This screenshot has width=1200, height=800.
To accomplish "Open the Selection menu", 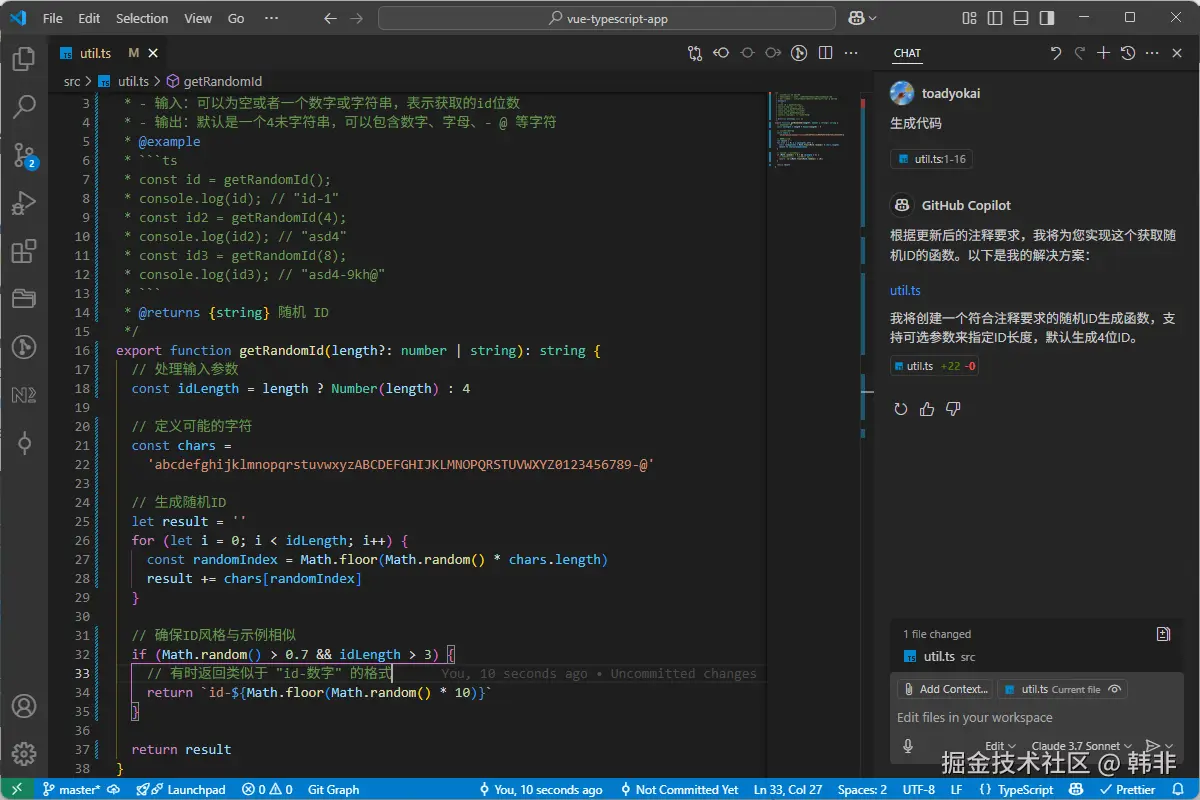I will pos(142,18).
